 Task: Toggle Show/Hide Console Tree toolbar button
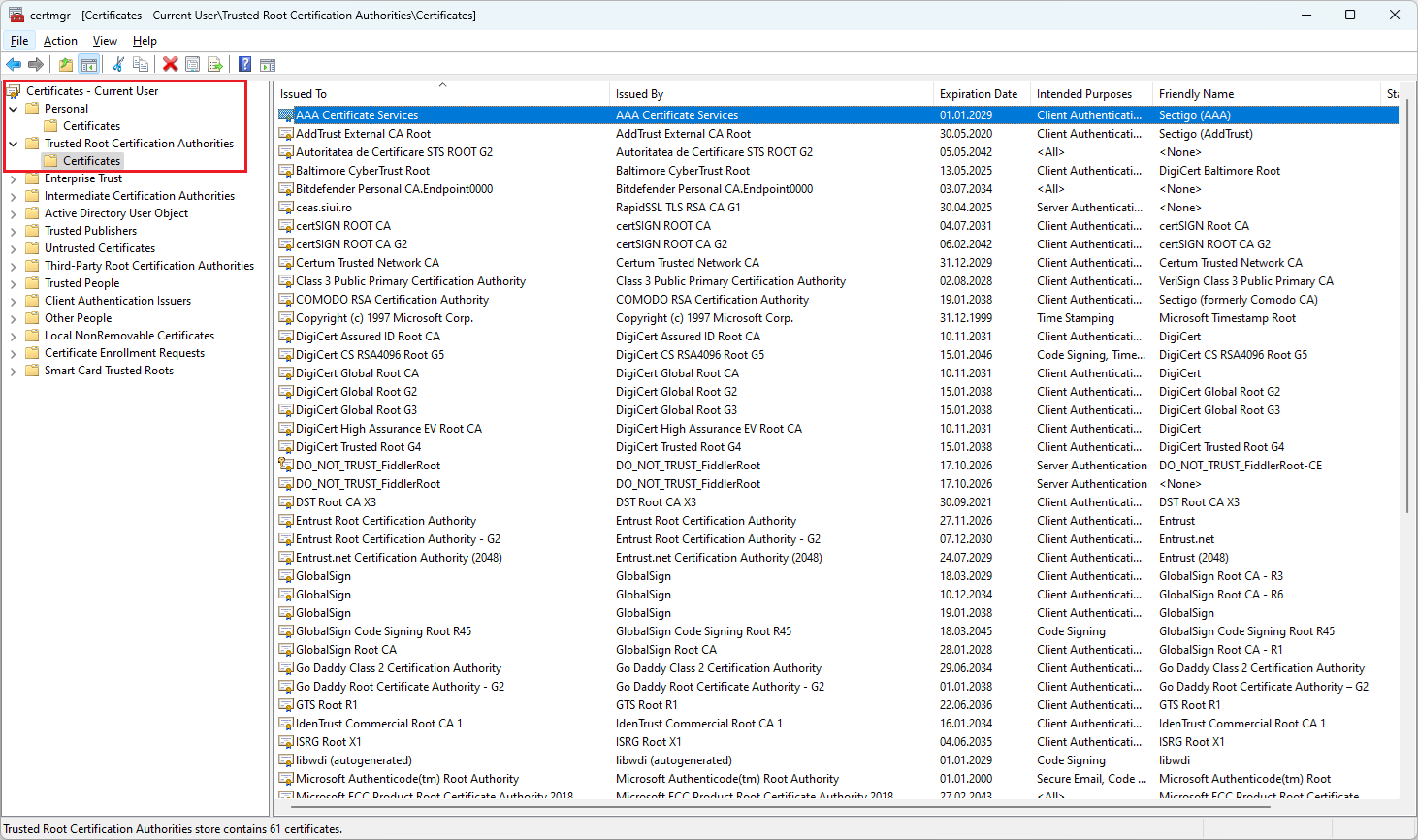click(x=88, y=65)
